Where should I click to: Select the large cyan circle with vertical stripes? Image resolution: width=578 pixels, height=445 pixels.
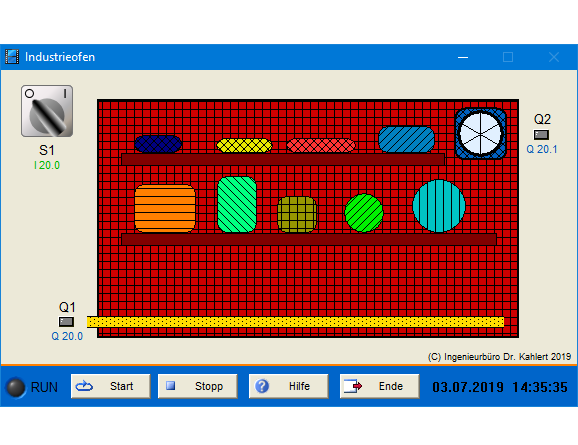(x=439, y=206)
